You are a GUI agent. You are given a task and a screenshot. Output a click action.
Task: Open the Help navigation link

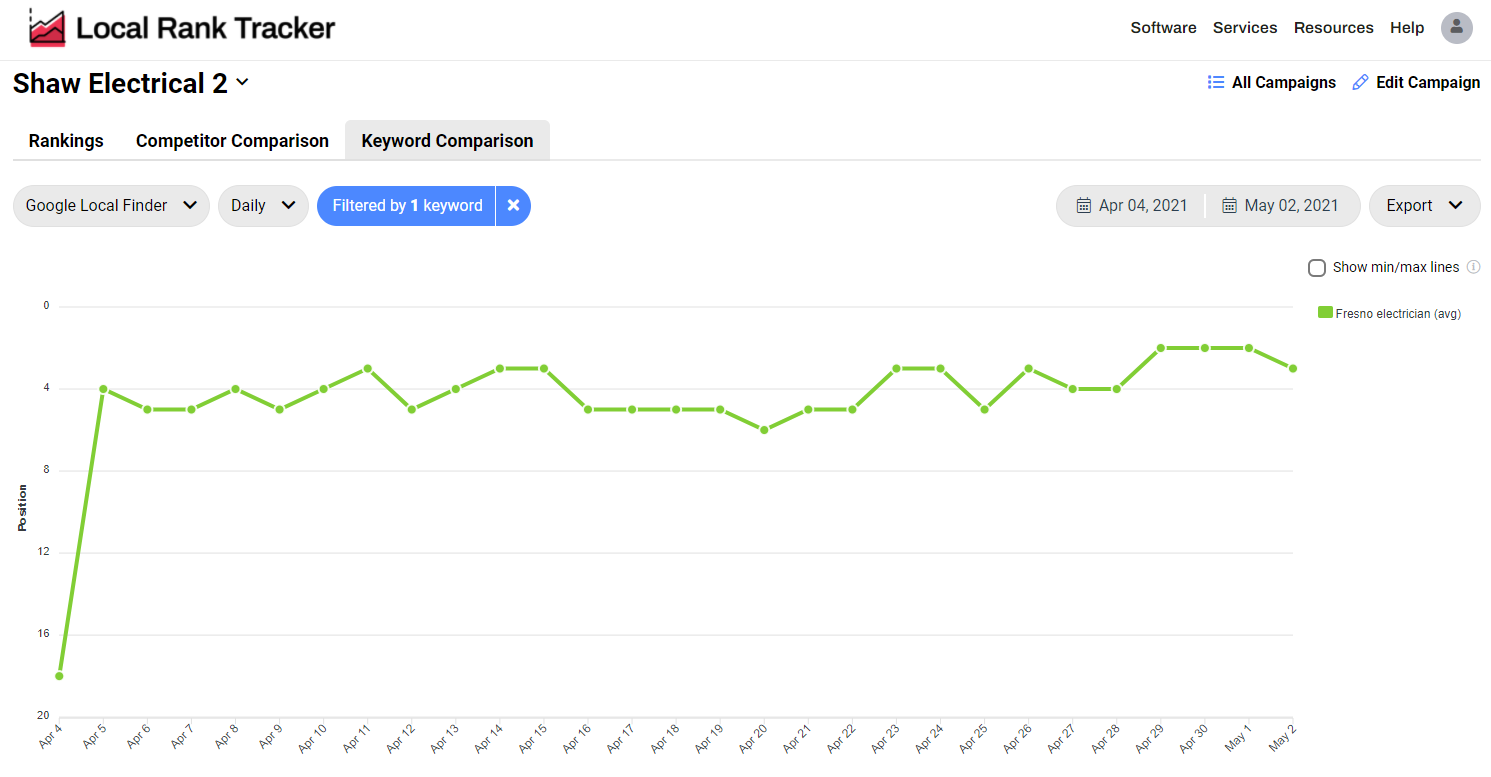pyautogui.click(x=1406, y=28)
